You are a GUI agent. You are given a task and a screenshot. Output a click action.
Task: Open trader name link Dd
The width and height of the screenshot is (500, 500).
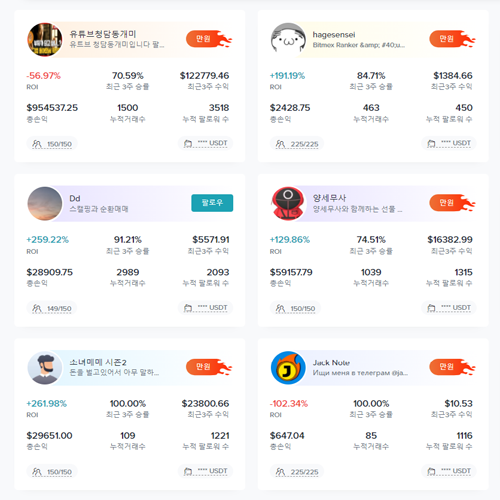75,198
